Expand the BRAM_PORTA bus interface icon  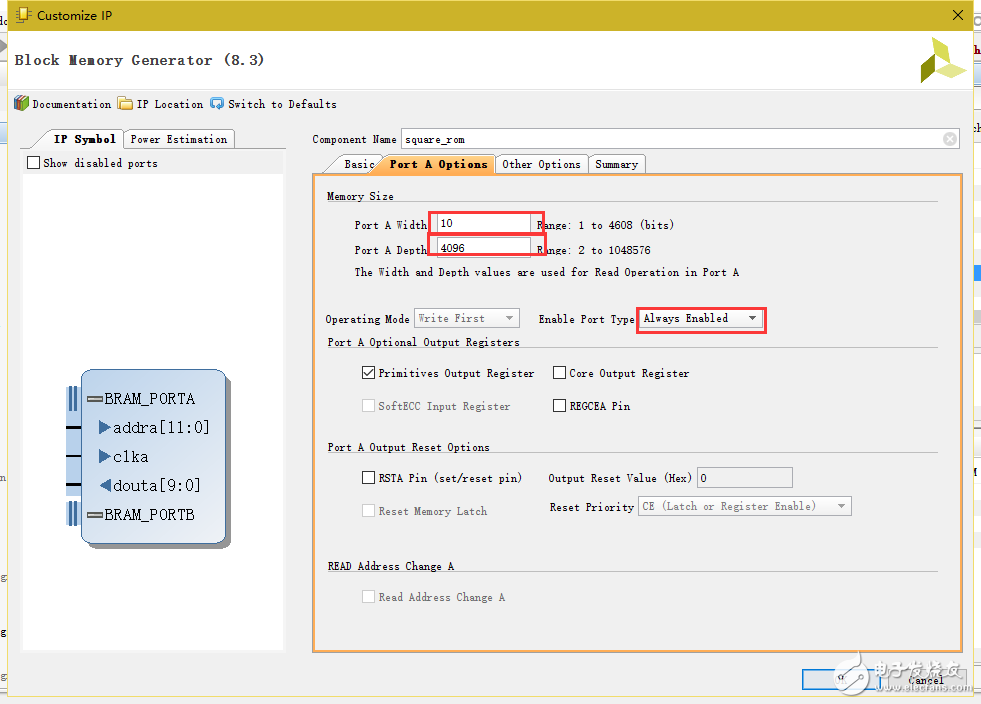click(x=95, y=399)
